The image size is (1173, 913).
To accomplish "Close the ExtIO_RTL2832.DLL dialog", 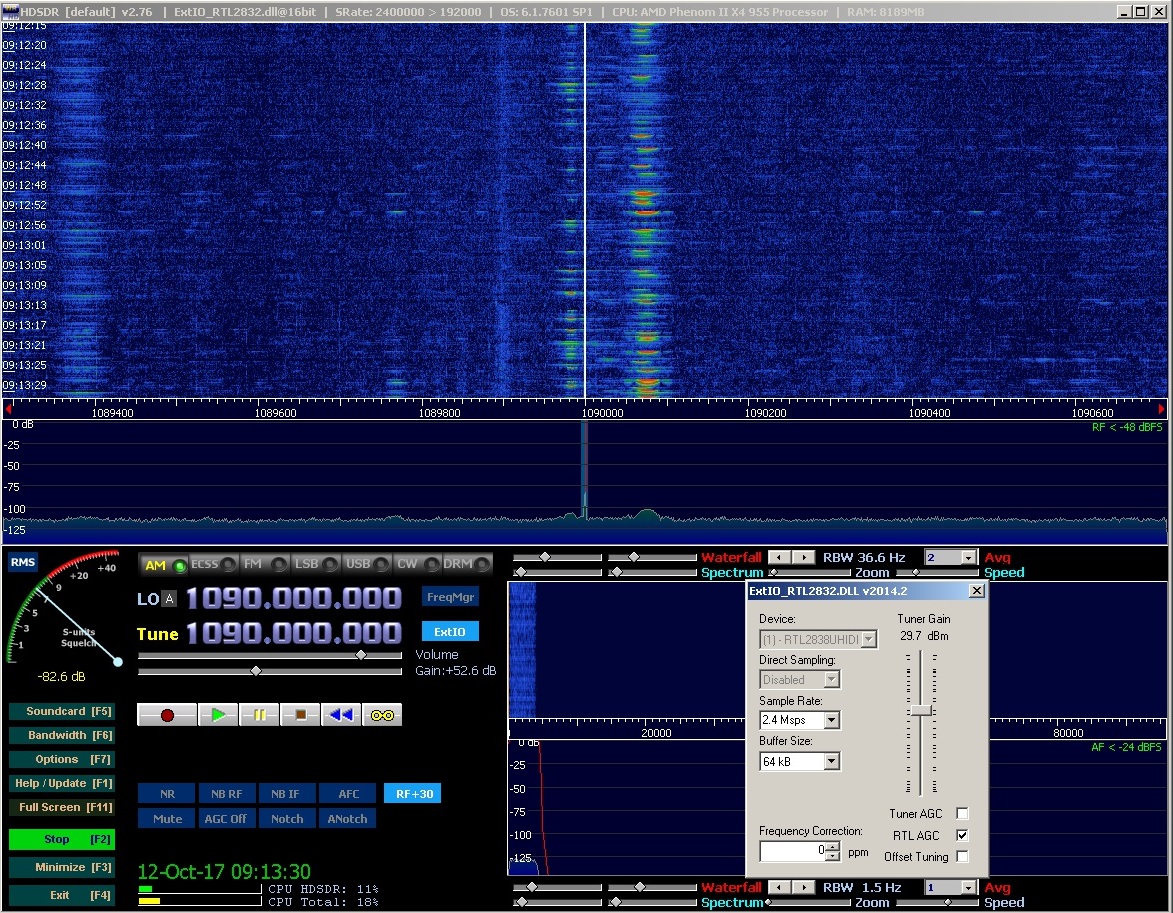I will point(976,590).
